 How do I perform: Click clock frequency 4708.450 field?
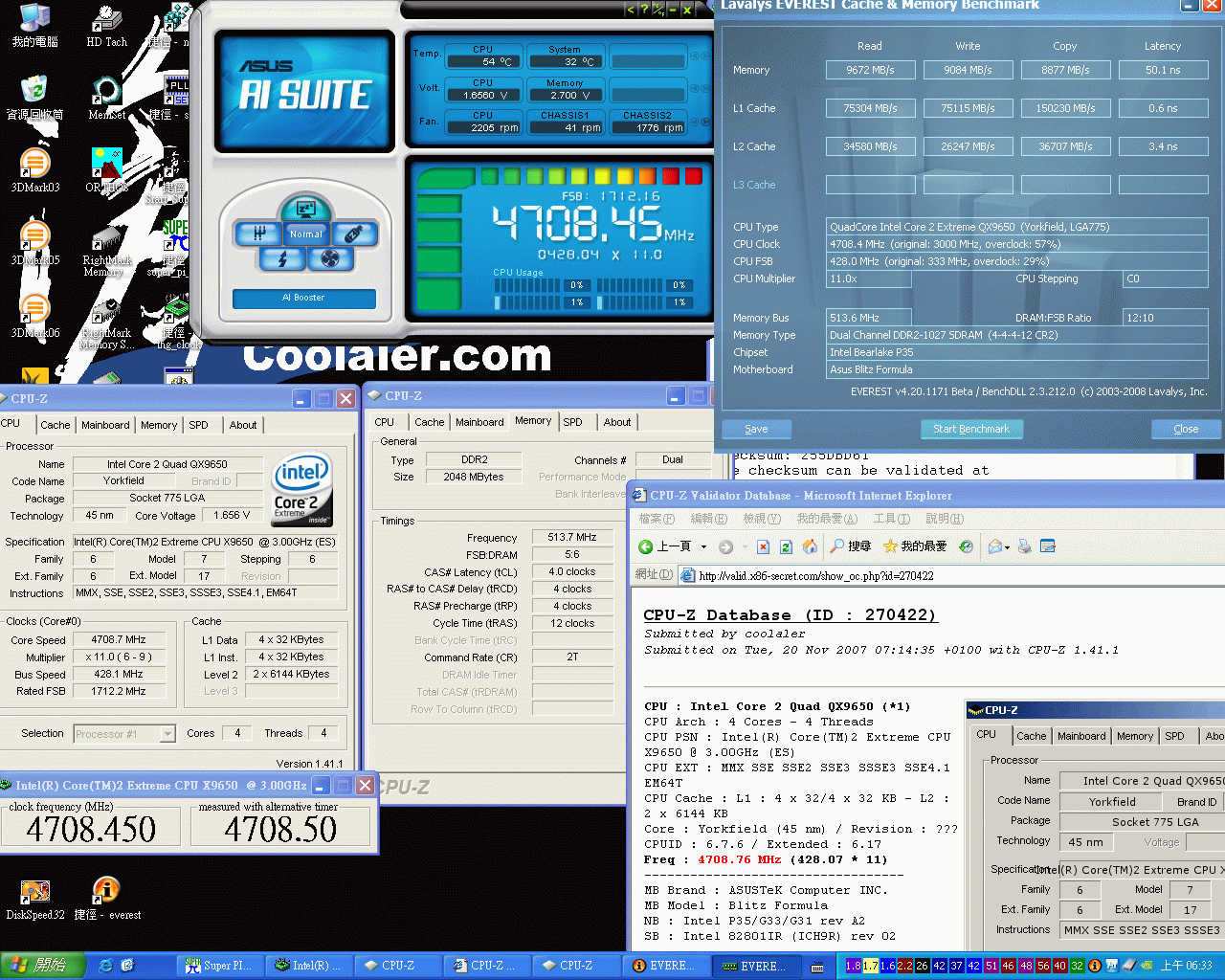pos(91,829)
